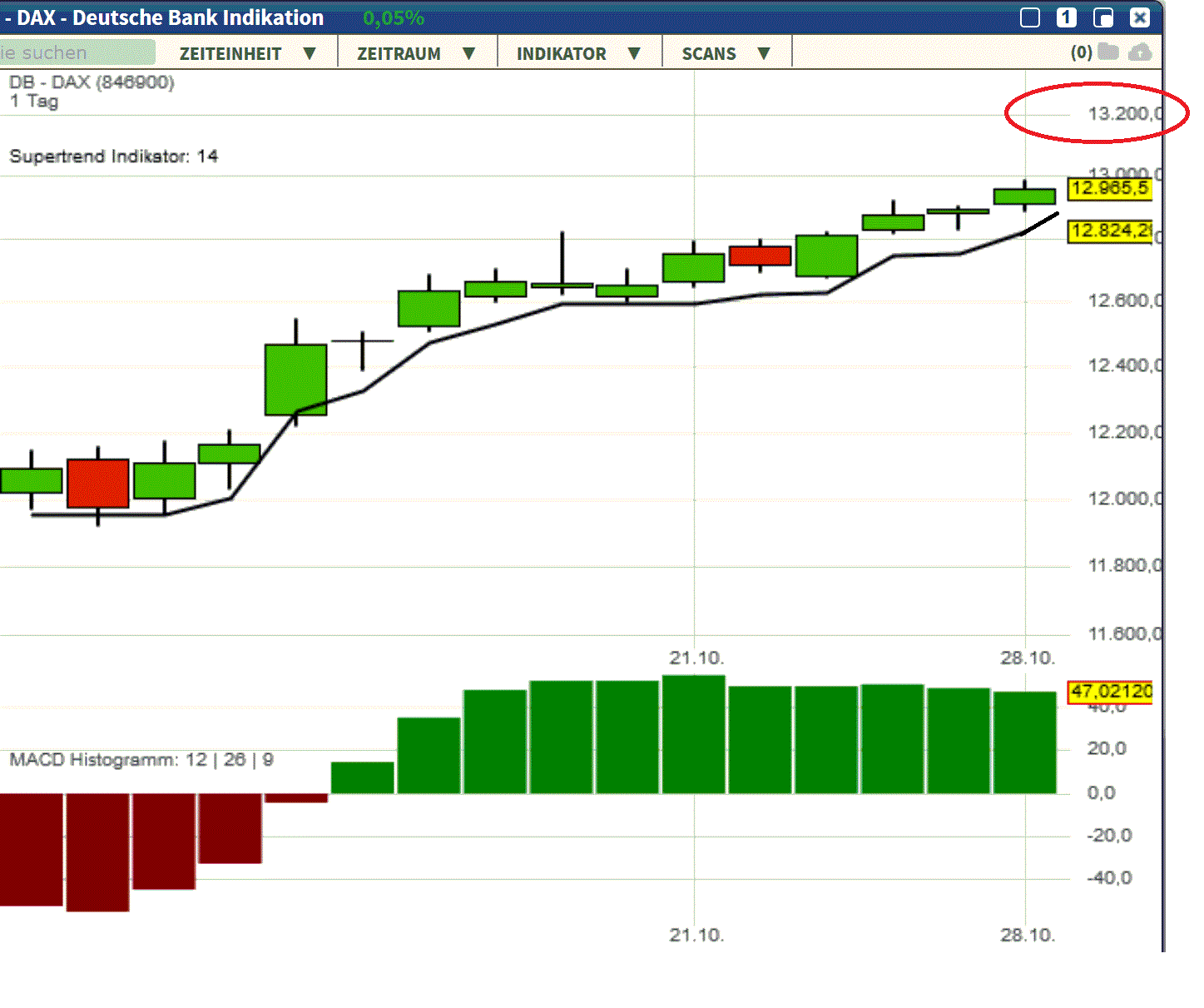Click the yellow 12.965,5 price tag

1110,188
